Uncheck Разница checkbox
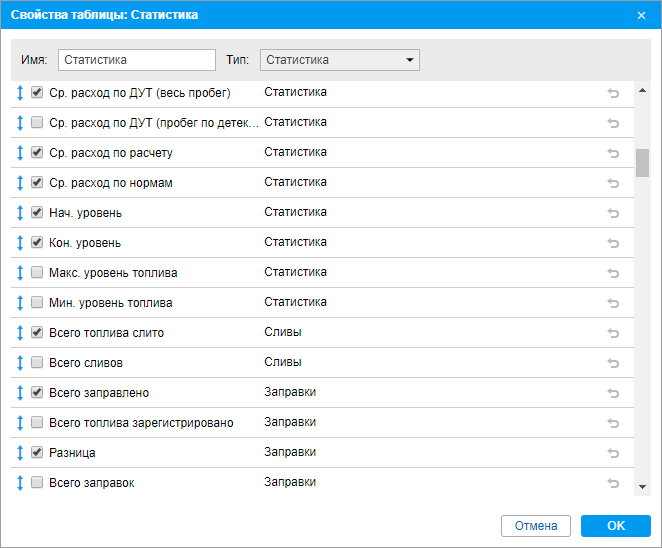662x548 pixels. tap(37, 452)
